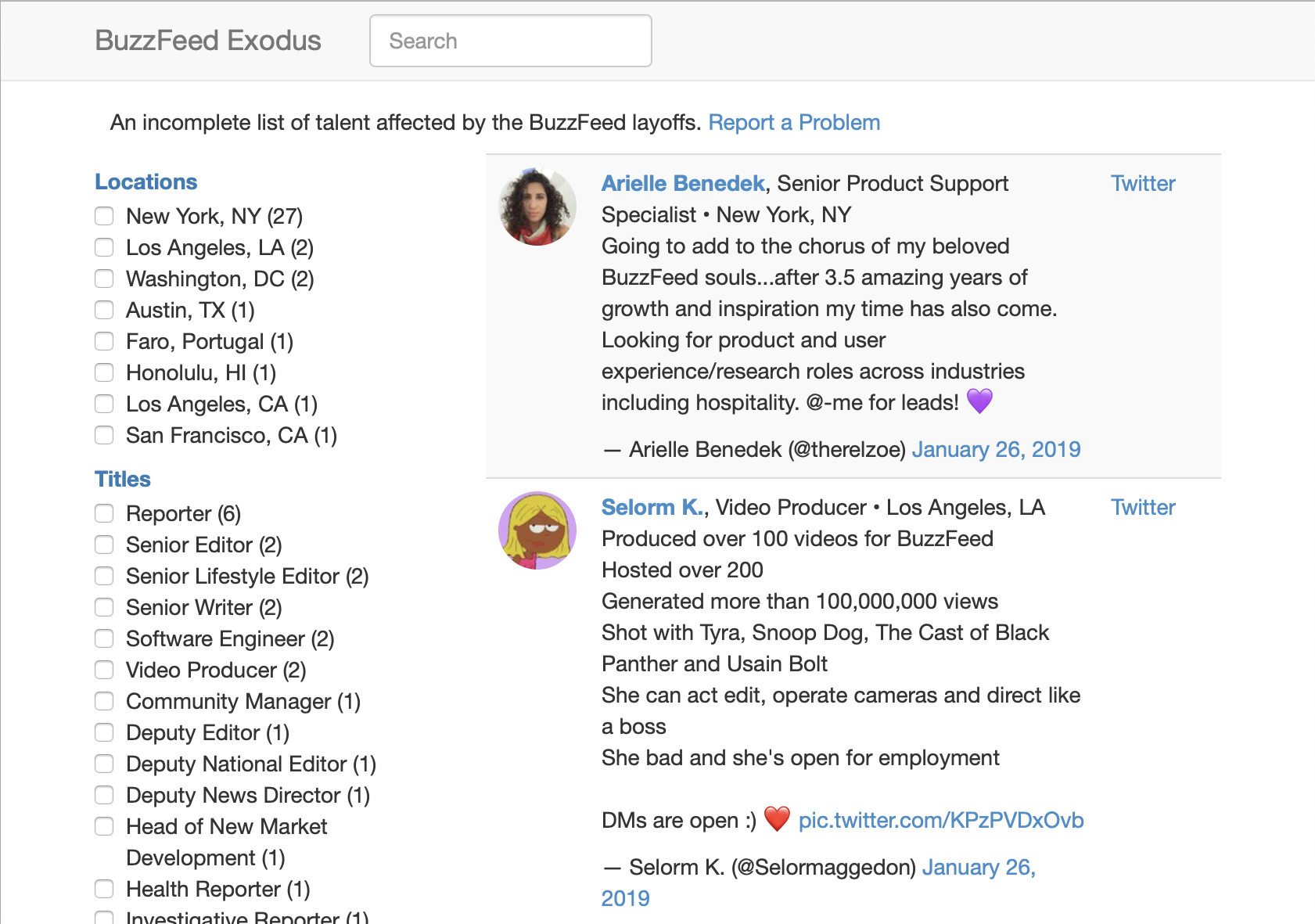Select the Austin, TX checkbox
1315x924 pixels.
[x=104, y=310]
